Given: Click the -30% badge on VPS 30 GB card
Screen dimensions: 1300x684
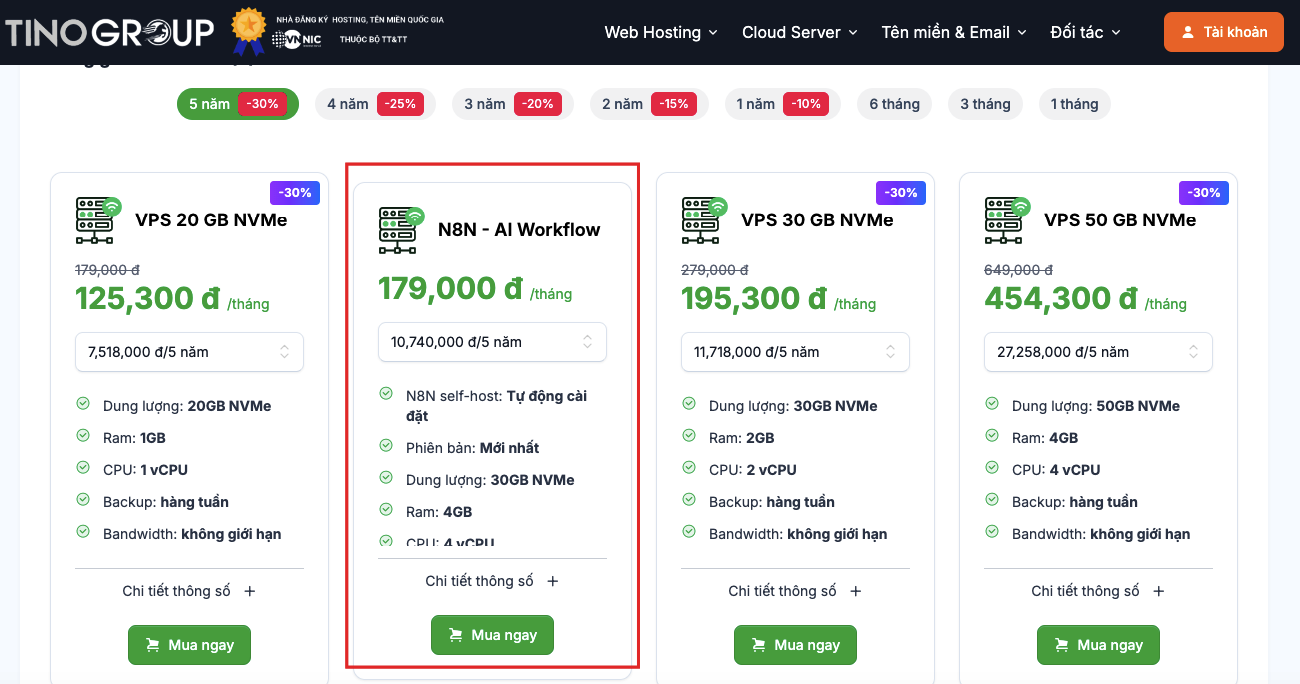Looking at the screenshot, I should (901, 193).
